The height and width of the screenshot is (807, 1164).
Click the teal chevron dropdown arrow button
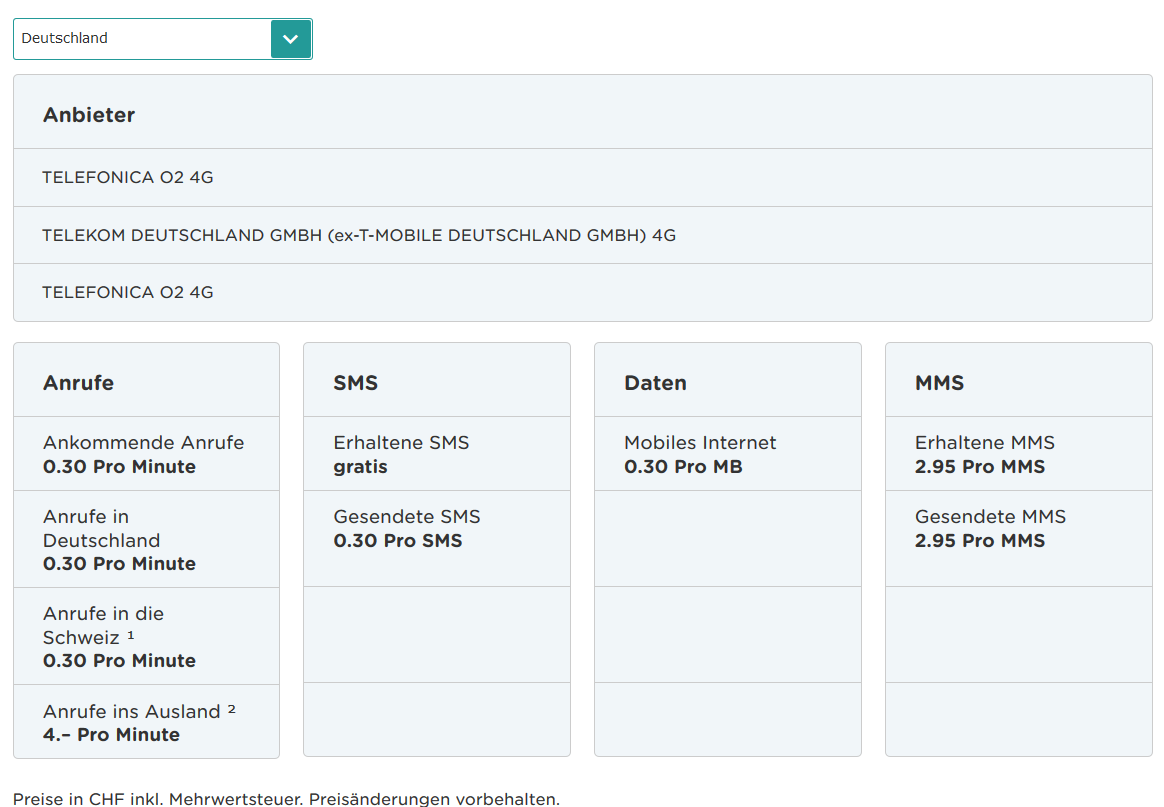click(291, 39)
